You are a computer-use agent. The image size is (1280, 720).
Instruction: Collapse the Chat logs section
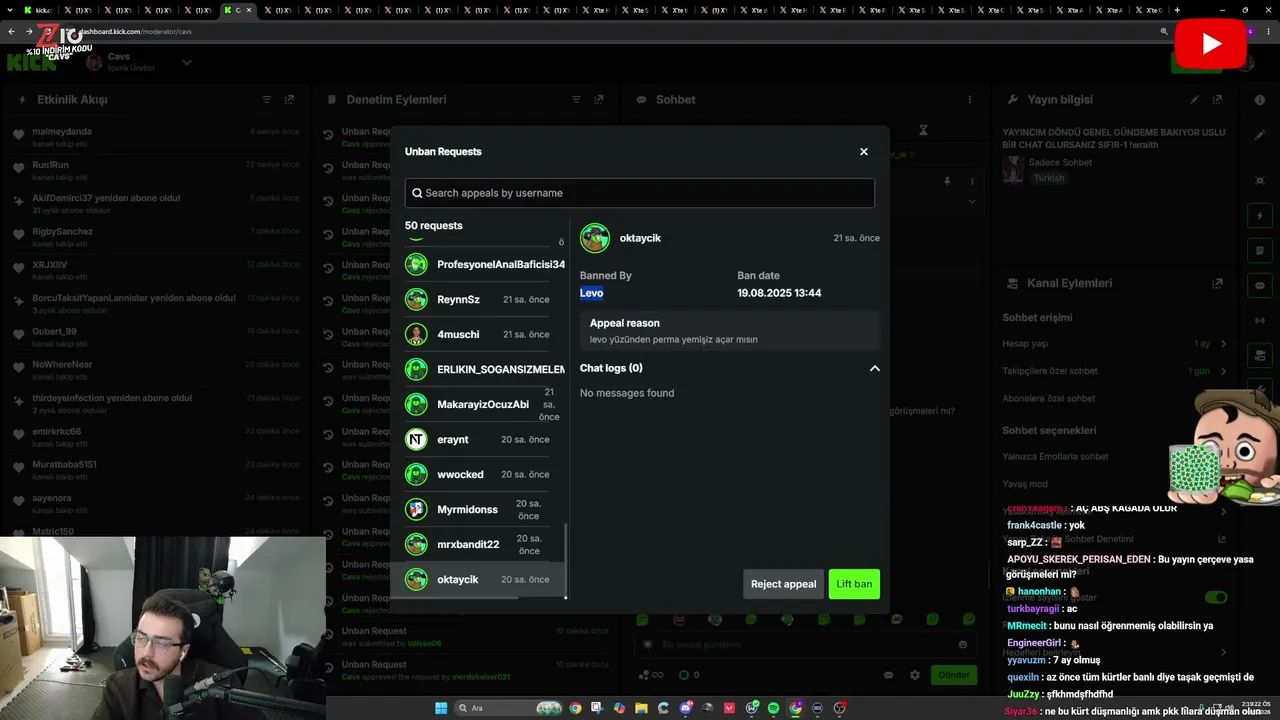point(874,368)
